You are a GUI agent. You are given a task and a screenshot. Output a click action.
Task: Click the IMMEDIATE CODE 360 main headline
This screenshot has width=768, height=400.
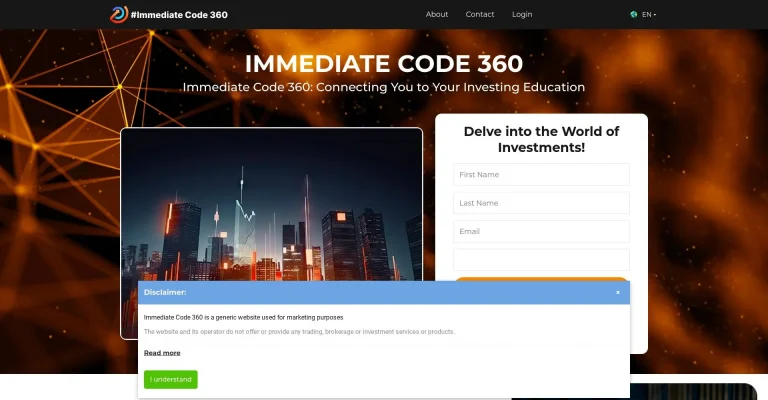pyautogui.click(x=383, y=63)
